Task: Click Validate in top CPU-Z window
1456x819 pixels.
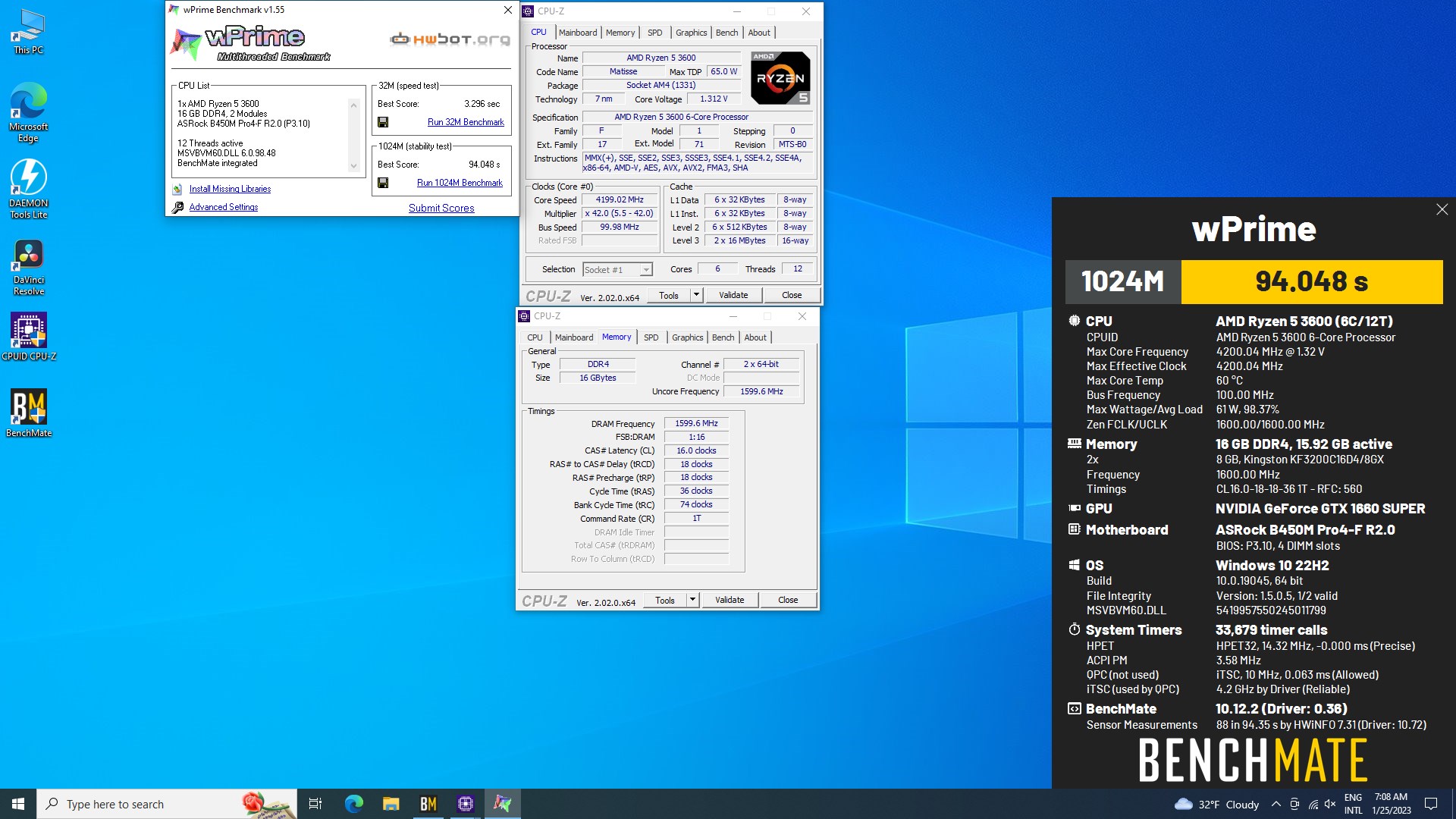Action: point(733,295)
